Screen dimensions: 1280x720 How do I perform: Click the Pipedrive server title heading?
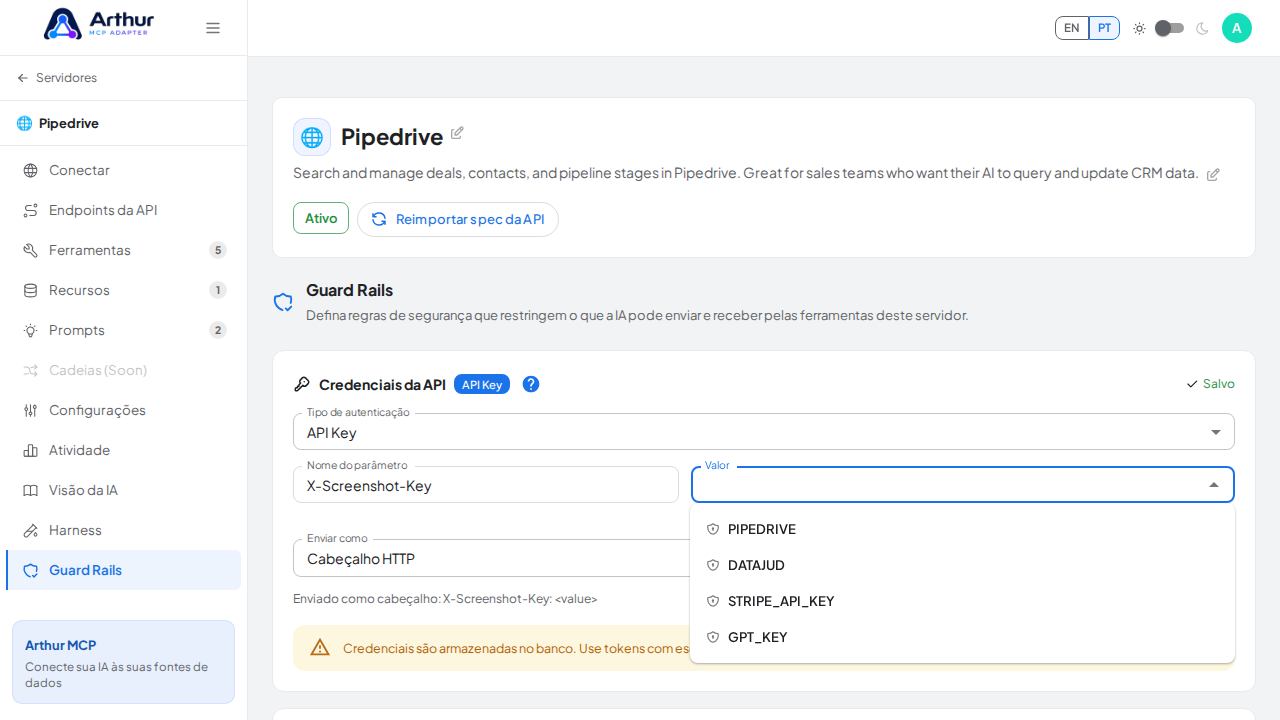pyautogui.click(x=392, y=137)
